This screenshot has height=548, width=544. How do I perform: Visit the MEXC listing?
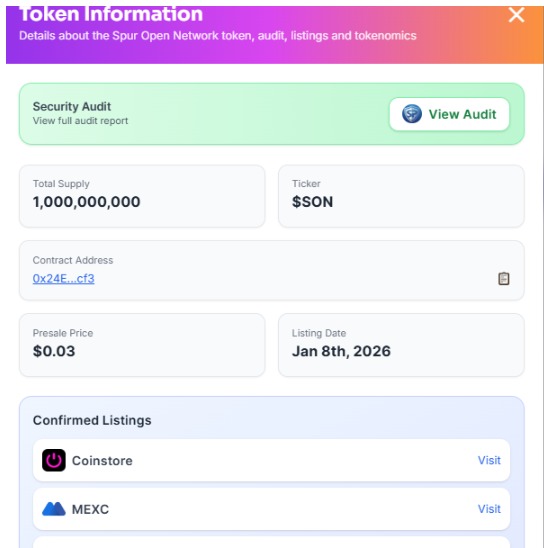point(489,509)
